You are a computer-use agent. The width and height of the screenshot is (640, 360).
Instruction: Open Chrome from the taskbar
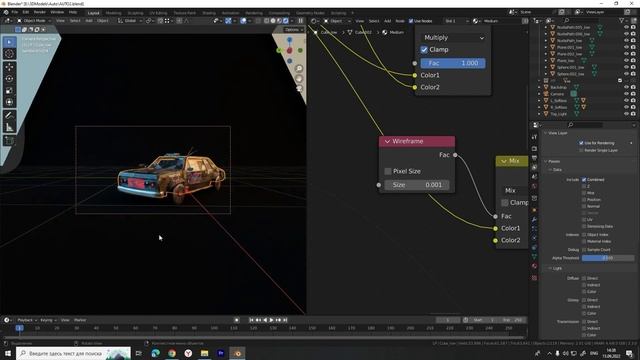point(172,353)
